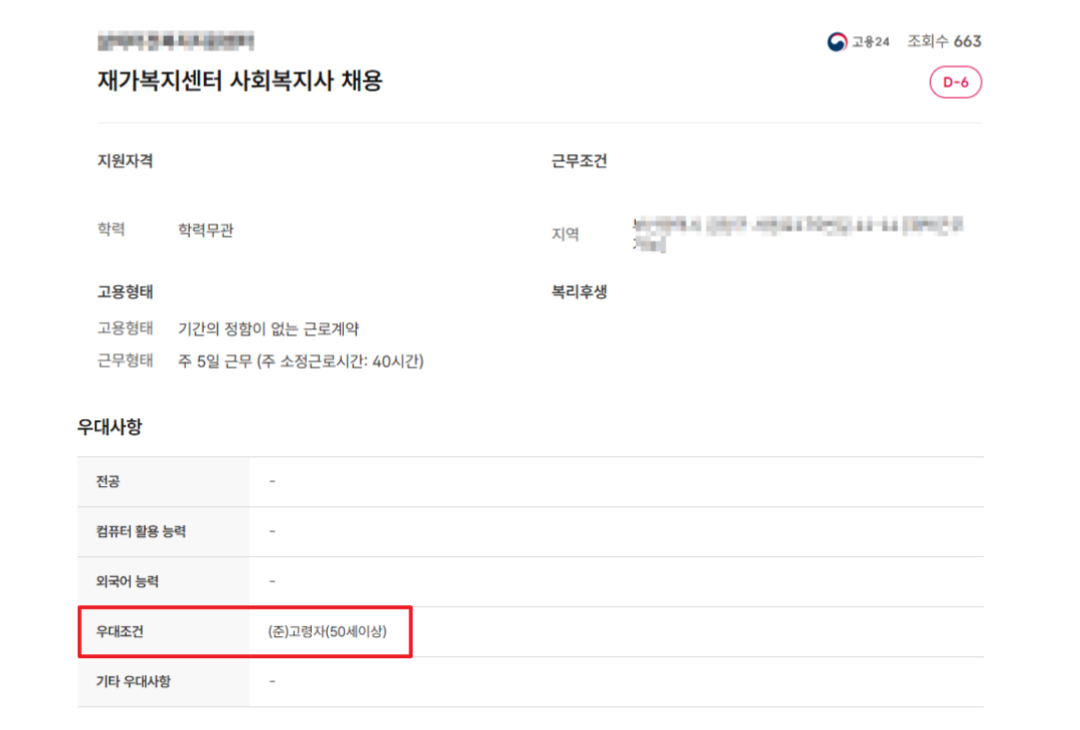Select the 학력무관 education value

click(x=206, y=230)
